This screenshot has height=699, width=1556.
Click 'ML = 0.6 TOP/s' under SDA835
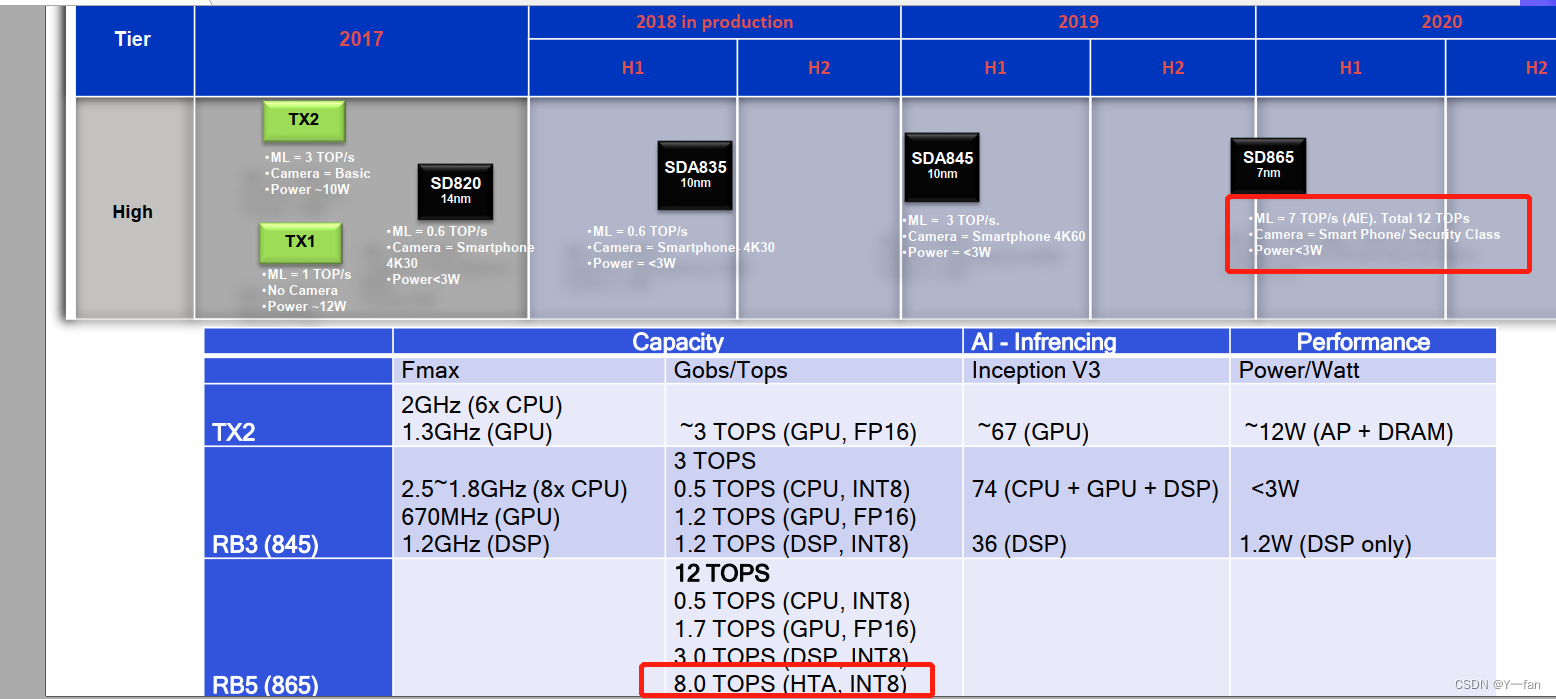point(638,231)
